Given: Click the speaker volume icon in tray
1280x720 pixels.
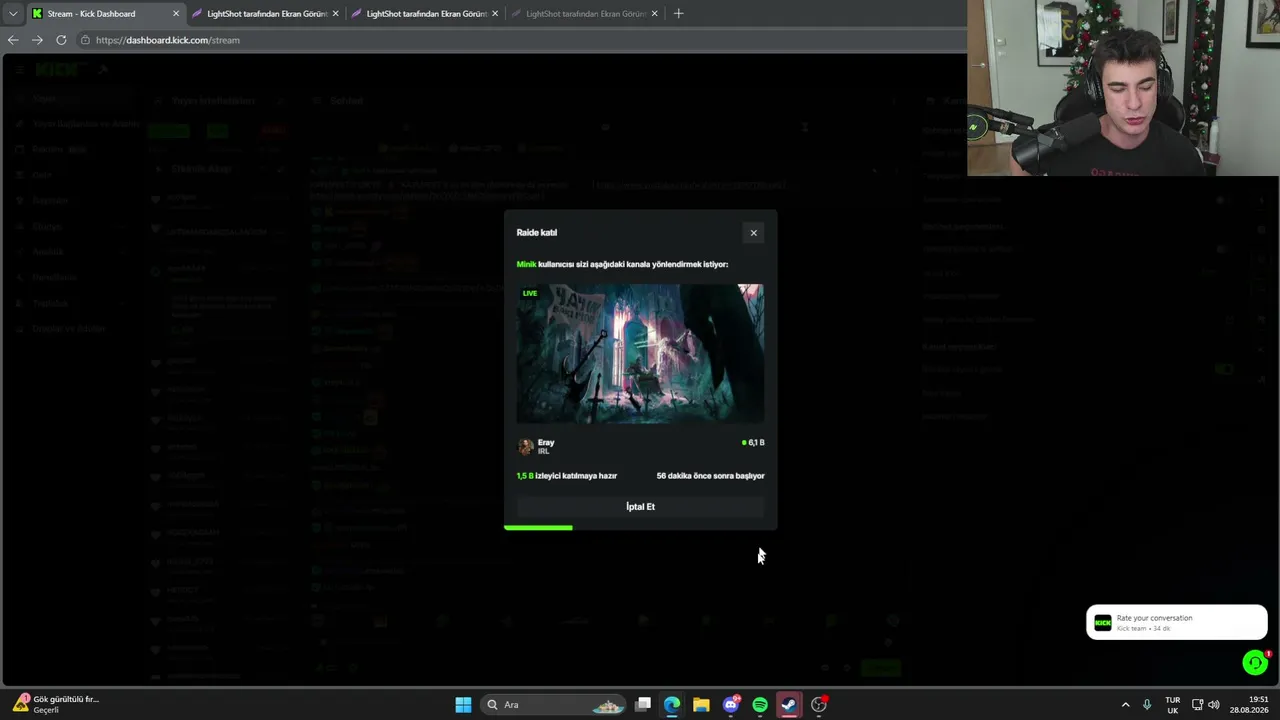Looking at the screenshot, I should (1214, 705).
